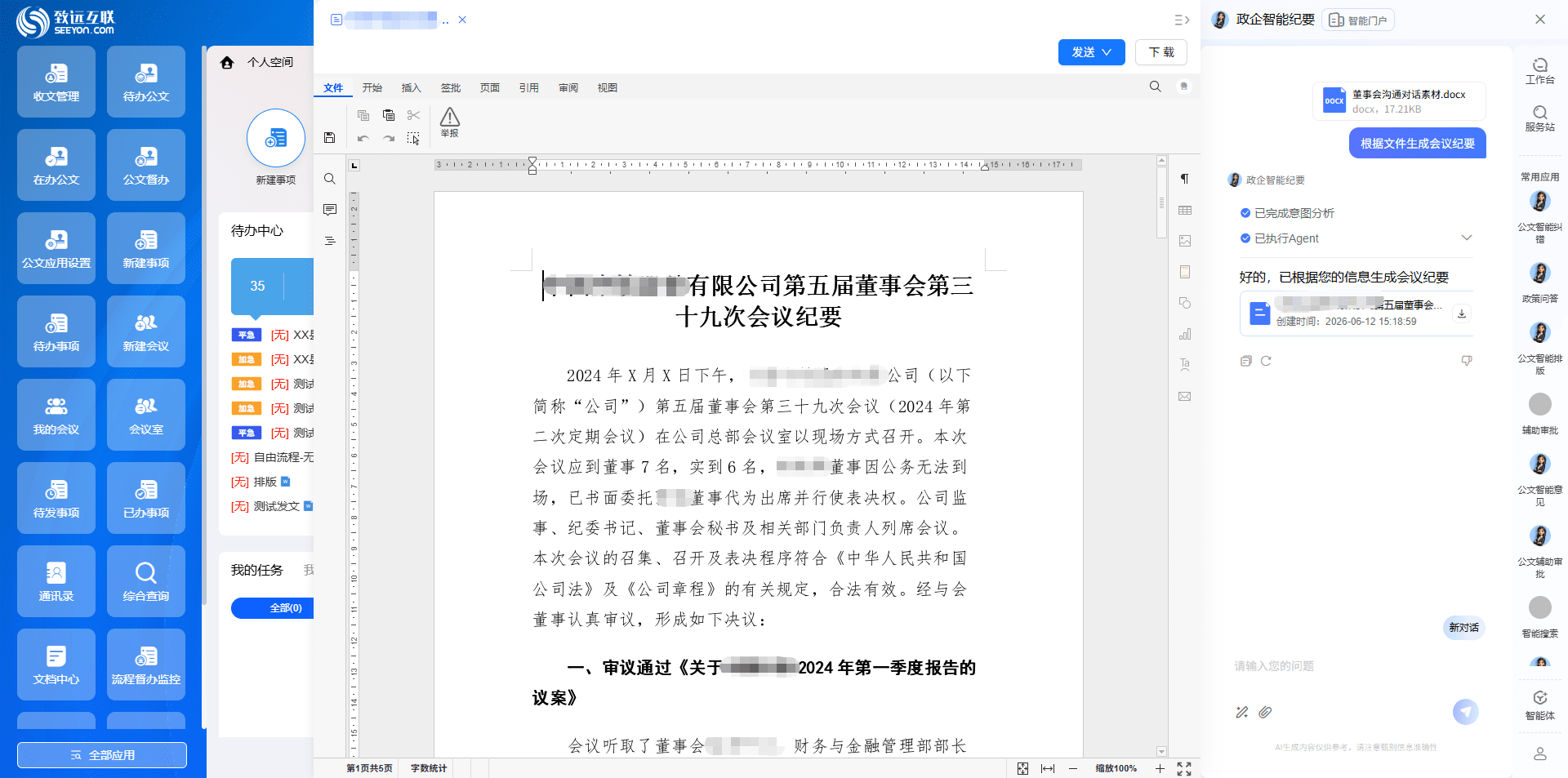The width and height of the screenshot is (1568, 778).
Task: Click the 字数统计 status bar entry
Action: coord(429,768)
